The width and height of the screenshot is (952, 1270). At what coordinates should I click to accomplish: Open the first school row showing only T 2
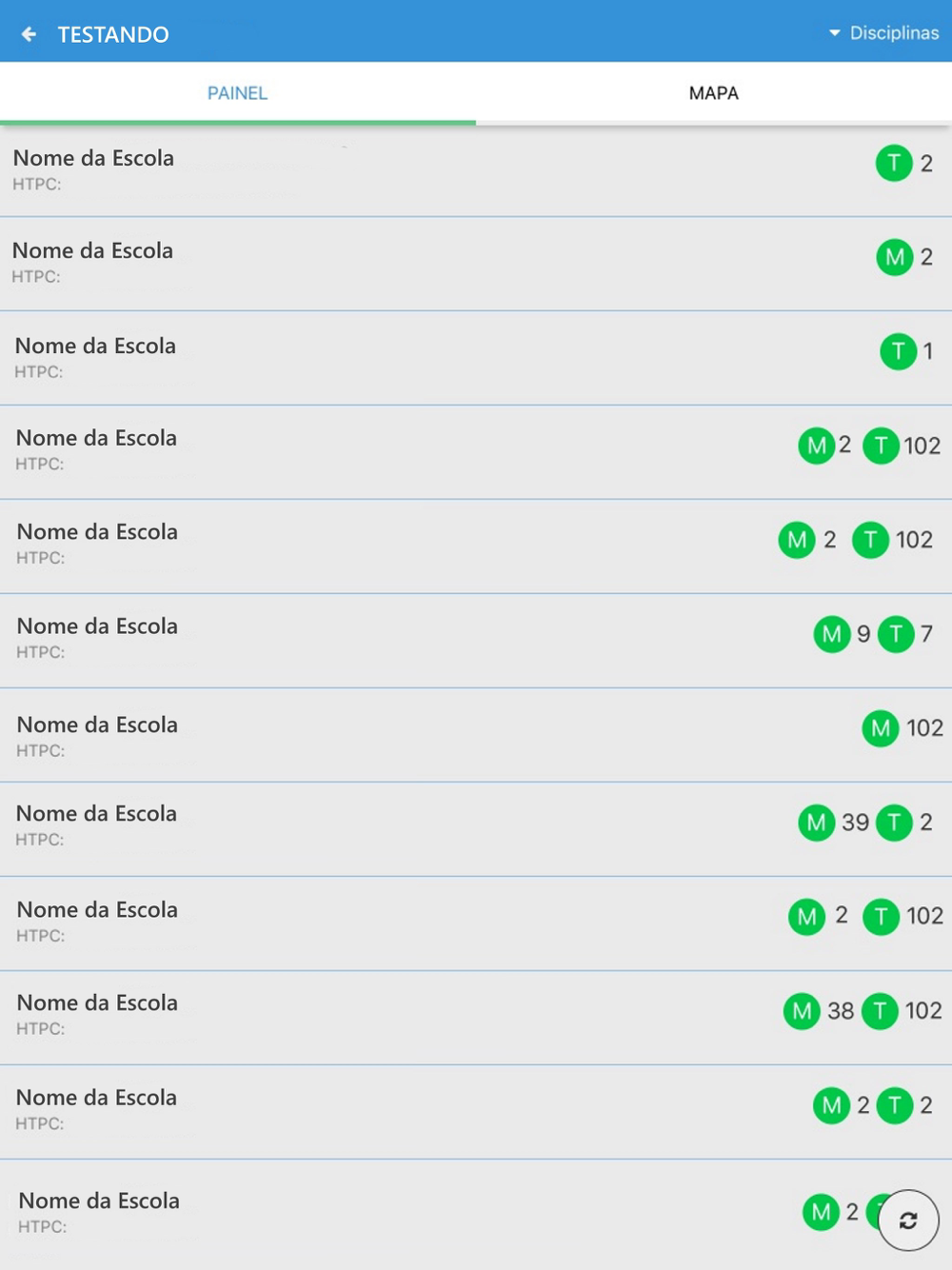[x=381, y=169]
